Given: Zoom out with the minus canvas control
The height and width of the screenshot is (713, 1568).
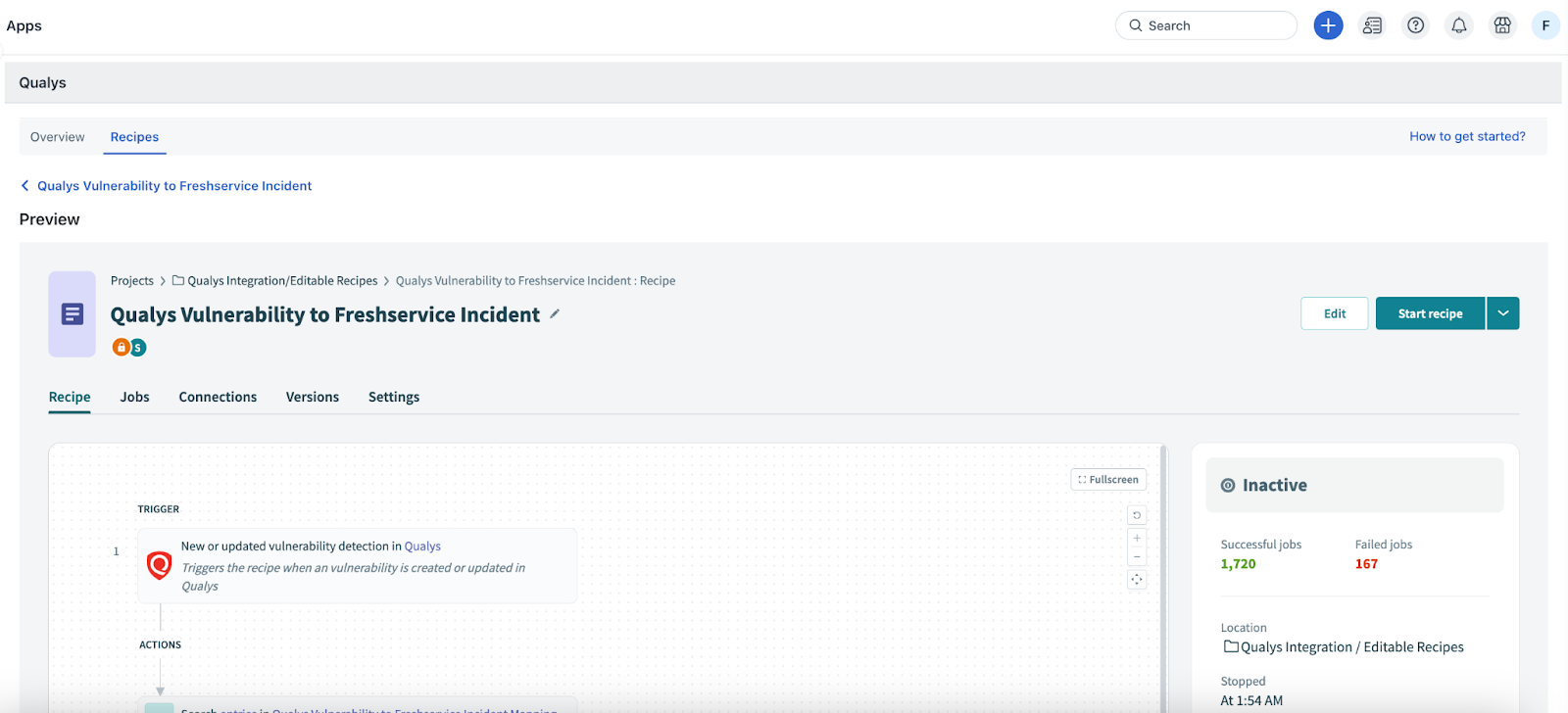Looking at the screenshot, I should [x=1137, y=556].
